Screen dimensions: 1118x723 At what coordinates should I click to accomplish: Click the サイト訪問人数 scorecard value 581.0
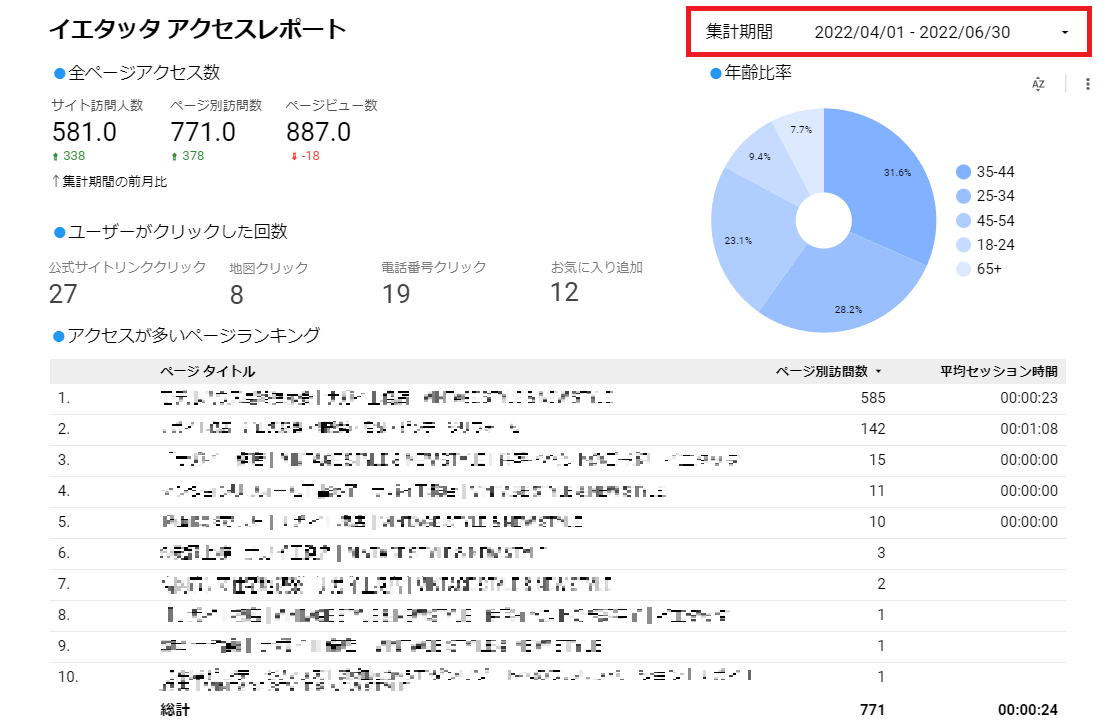point(84,132)
